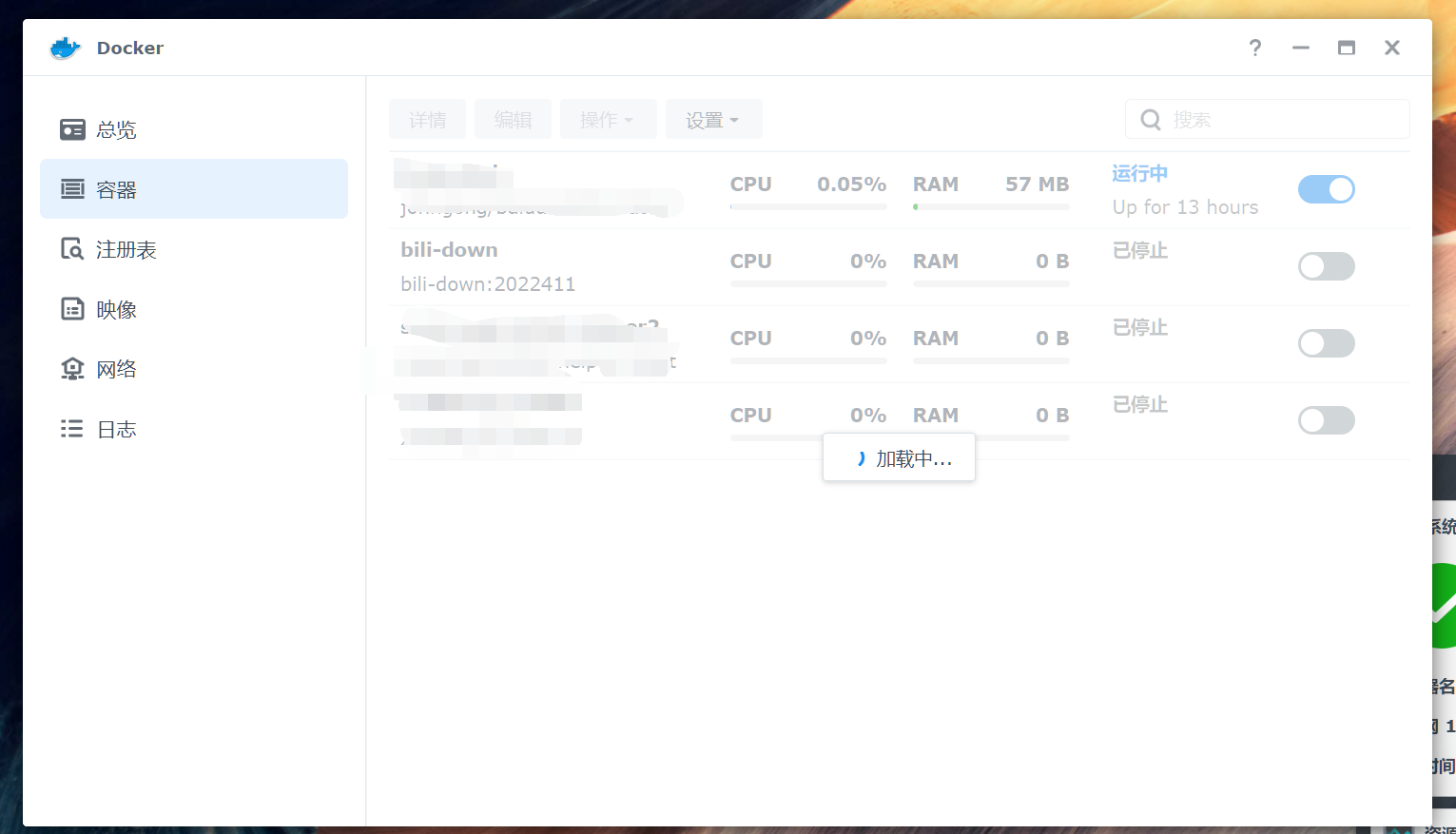Image resolution: width=1456 pixels, height=834 pixels.
Task: Click the image name bili-down:2022411
Action: tap(488, 284)
